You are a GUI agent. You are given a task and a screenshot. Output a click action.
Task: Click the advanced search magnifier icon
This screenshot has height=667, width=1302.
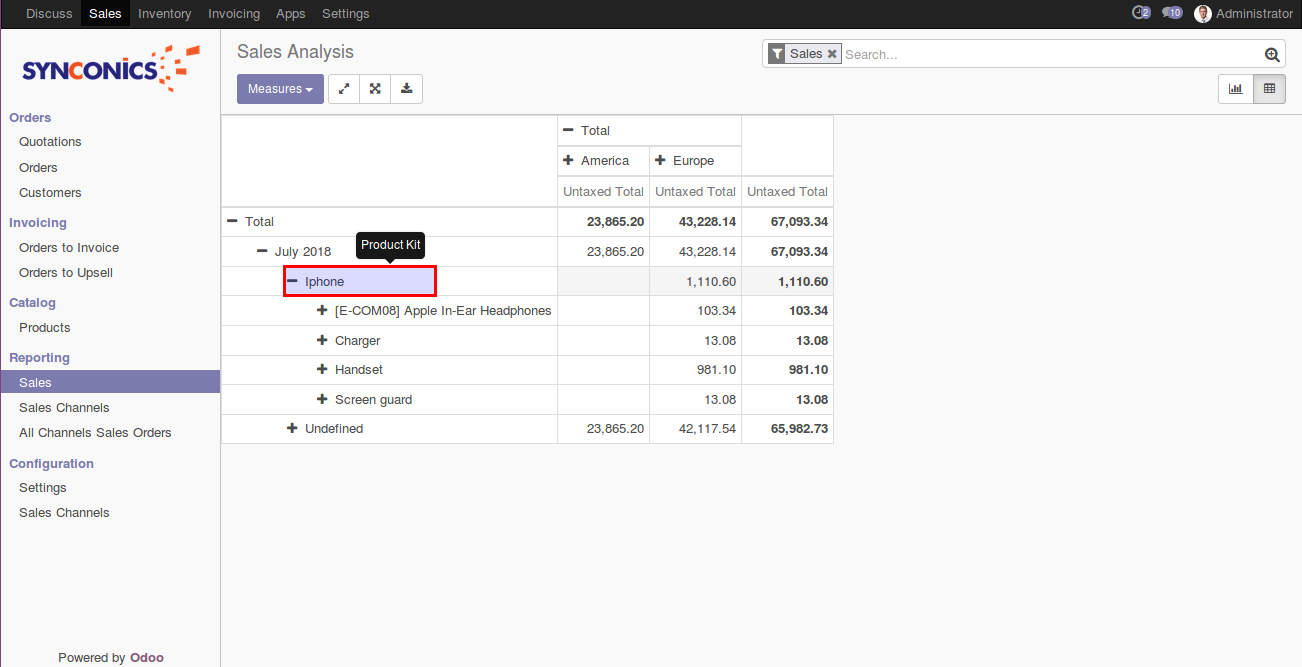coord(1271,55)
